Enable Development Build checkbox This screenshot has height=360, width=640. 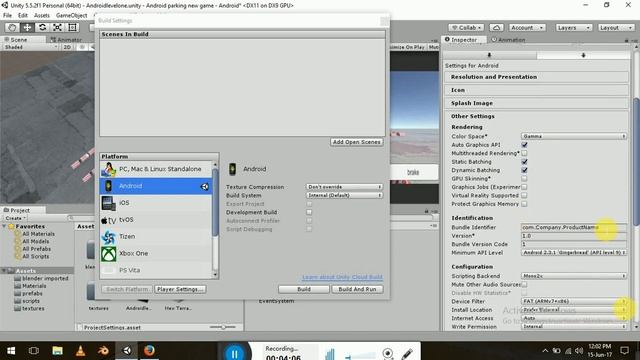309,212
